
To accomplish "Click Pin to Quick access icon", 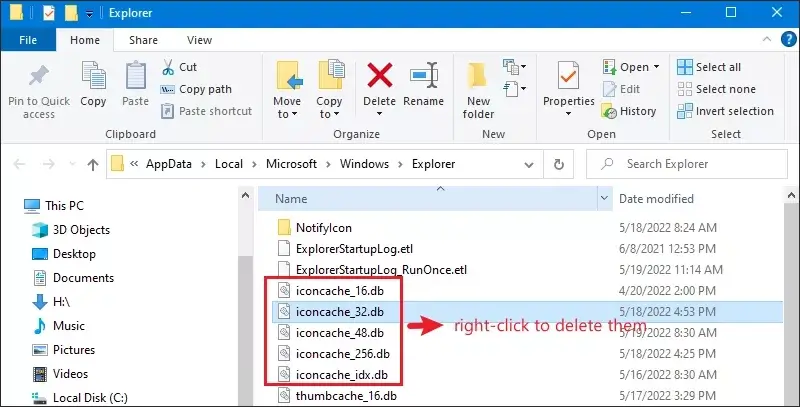I will pos(39,76).
